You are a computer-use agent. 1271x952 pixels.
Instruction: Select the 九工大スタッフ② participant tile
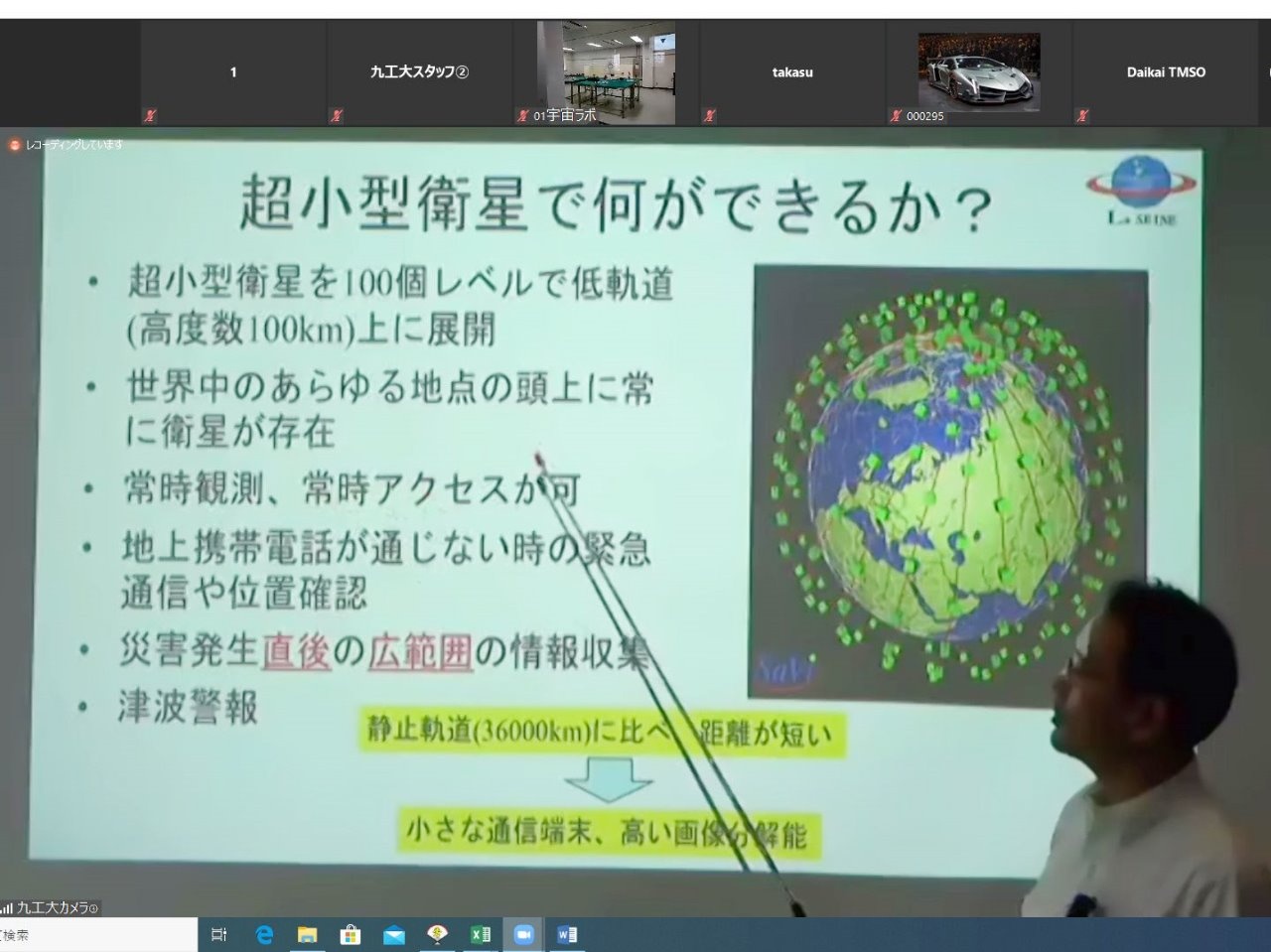419,72
